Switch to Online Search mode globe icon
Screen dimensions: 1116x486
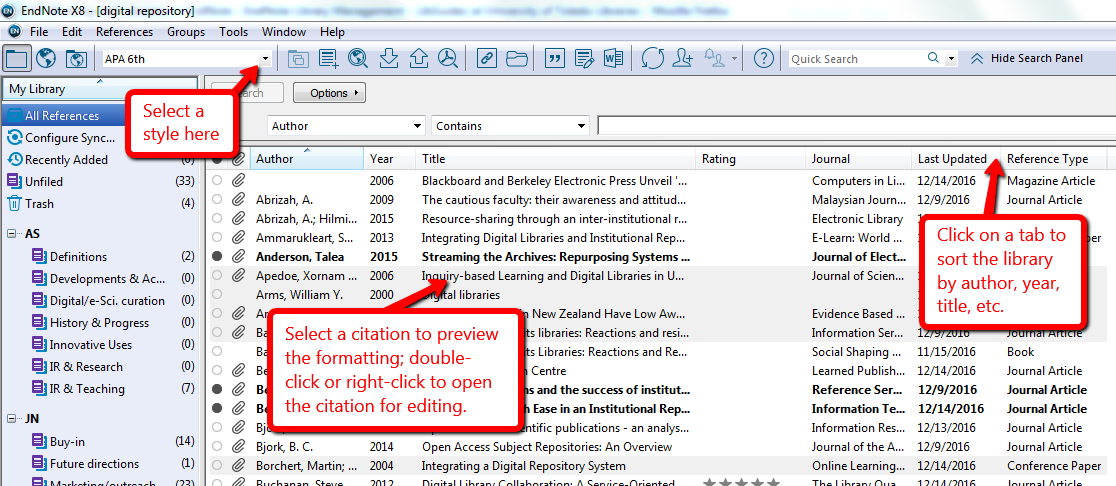(x=46, y=58)
